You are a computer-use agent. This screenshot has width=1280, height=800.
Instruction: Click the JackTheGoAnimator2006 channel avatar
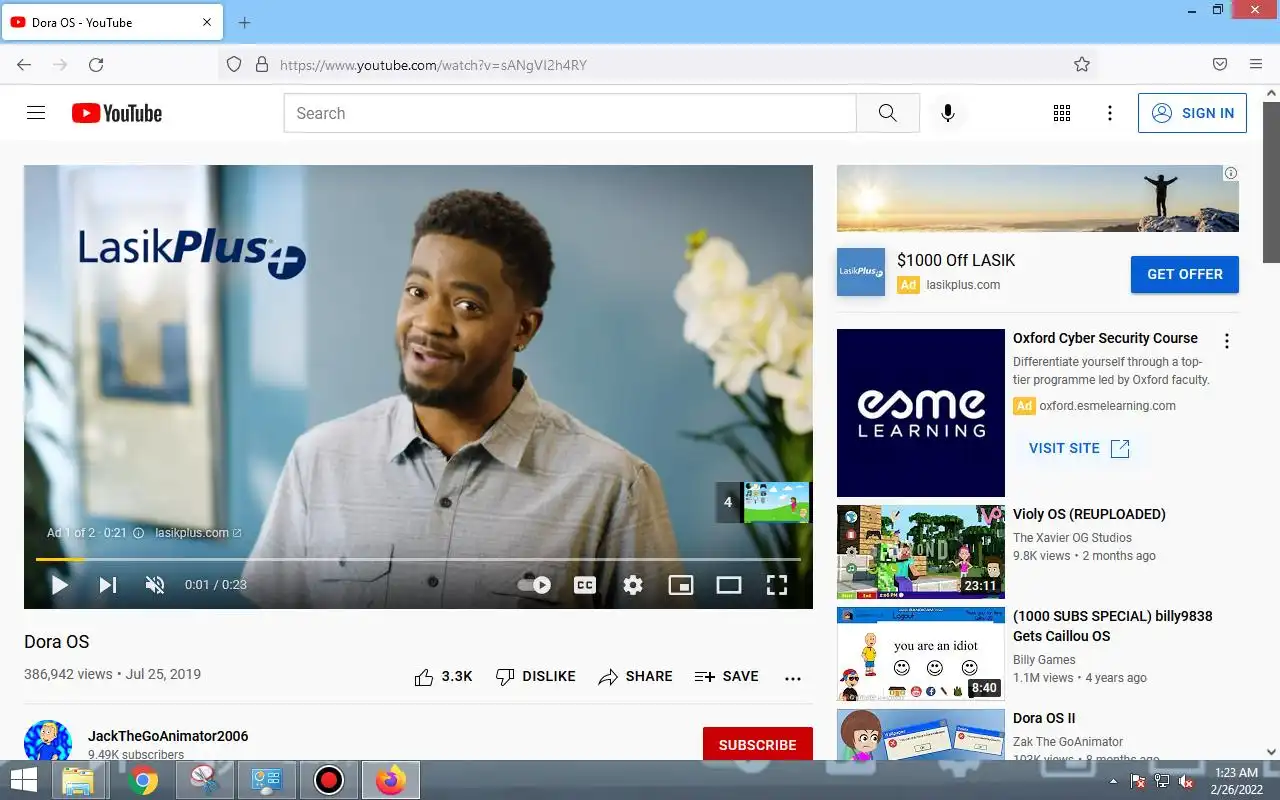tap(48, 742)
